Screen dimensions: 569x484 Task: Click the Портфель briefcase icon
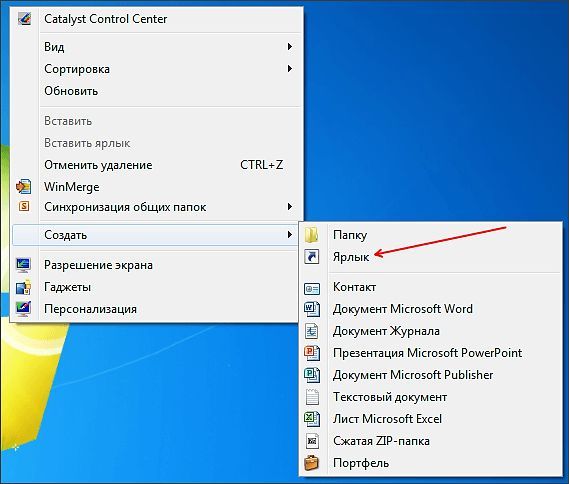pyautogui.click(x=312, y=463)
